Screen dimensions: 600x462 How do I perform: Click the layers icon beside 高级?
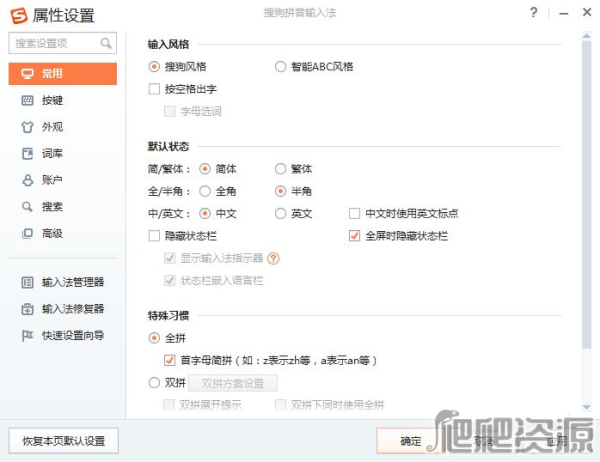[x=27, y=233]
